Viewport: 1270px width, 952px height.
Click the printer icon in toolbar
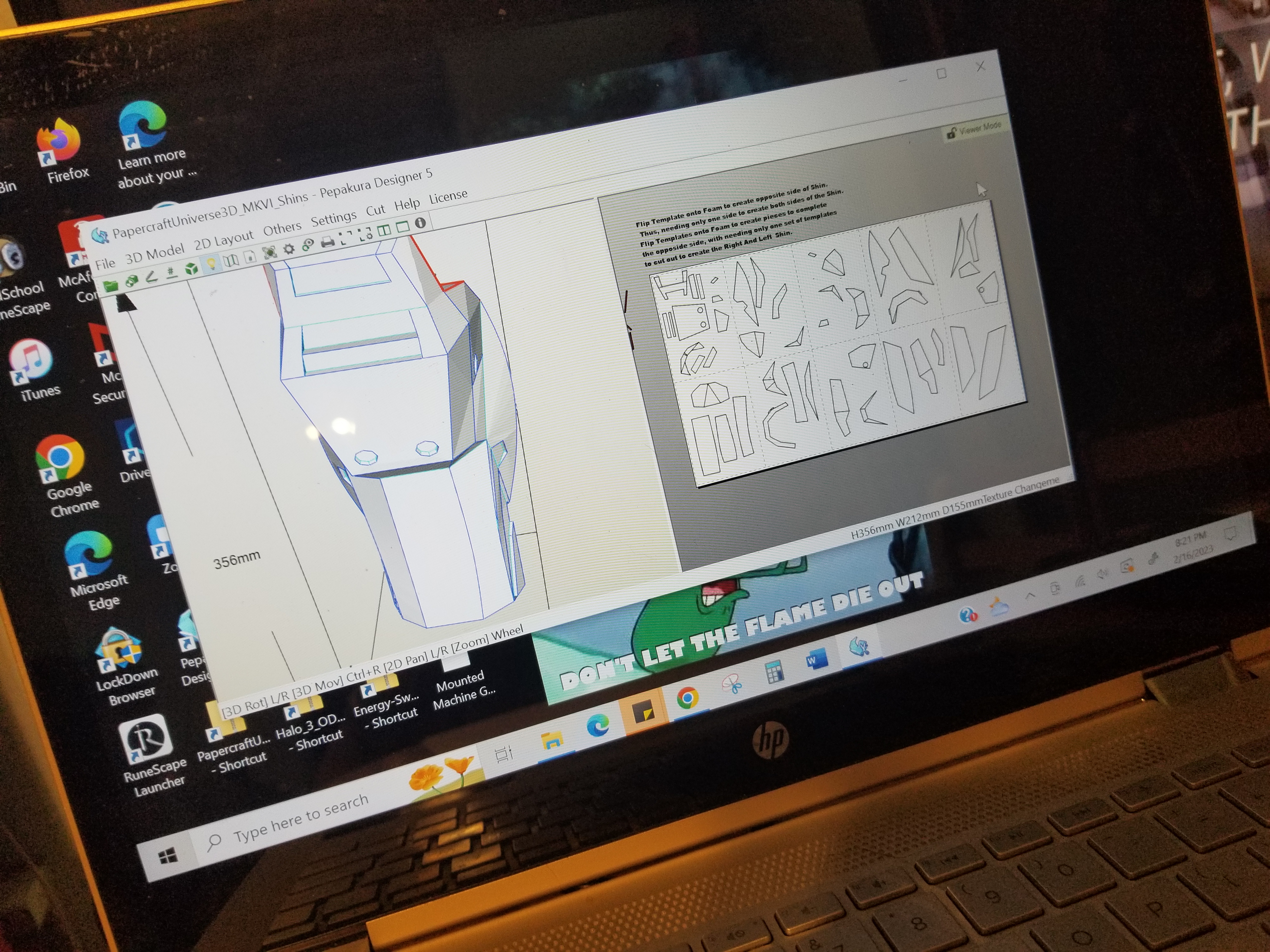327,242
